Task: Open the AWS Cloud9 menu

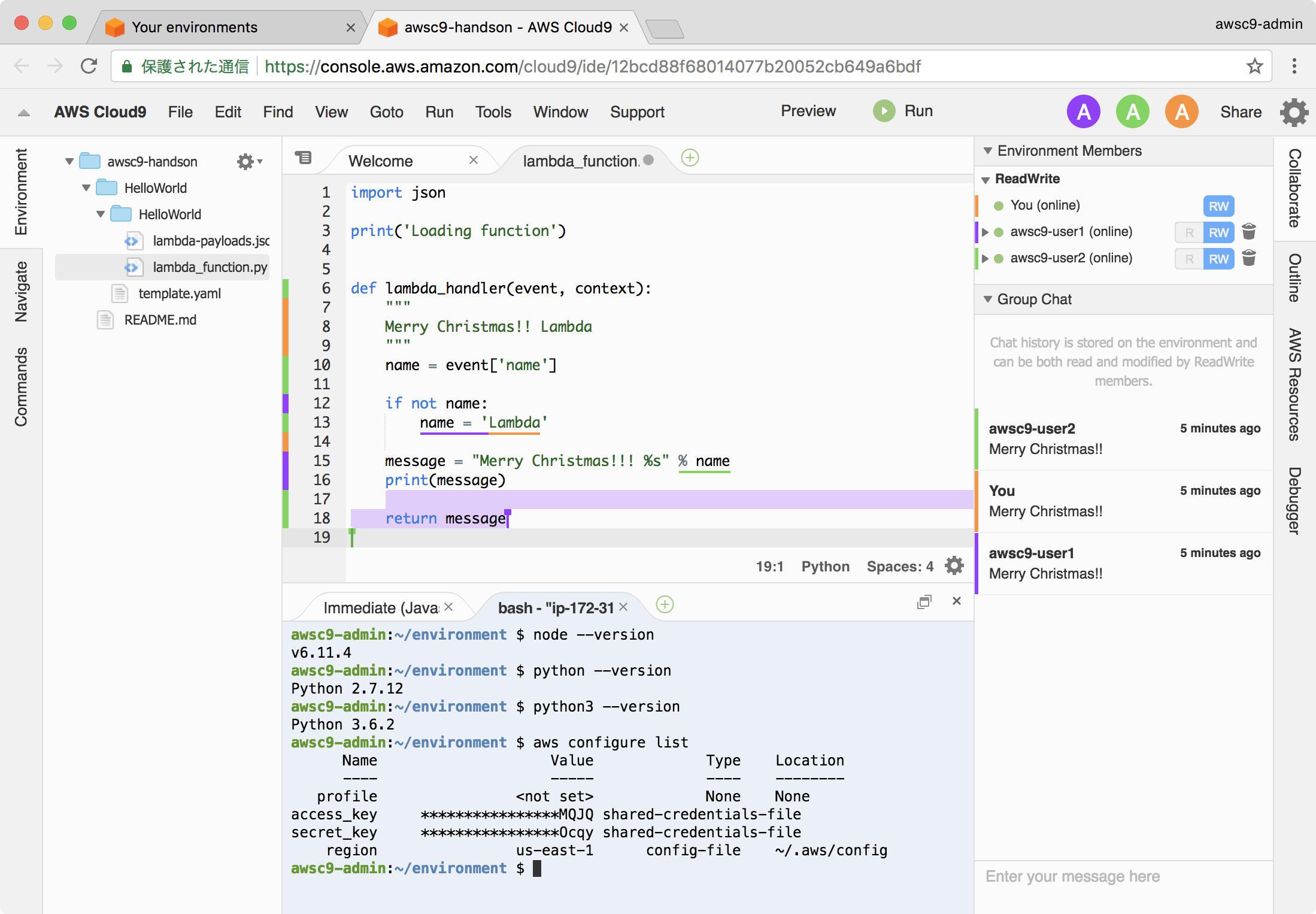Action: (100, 112)
